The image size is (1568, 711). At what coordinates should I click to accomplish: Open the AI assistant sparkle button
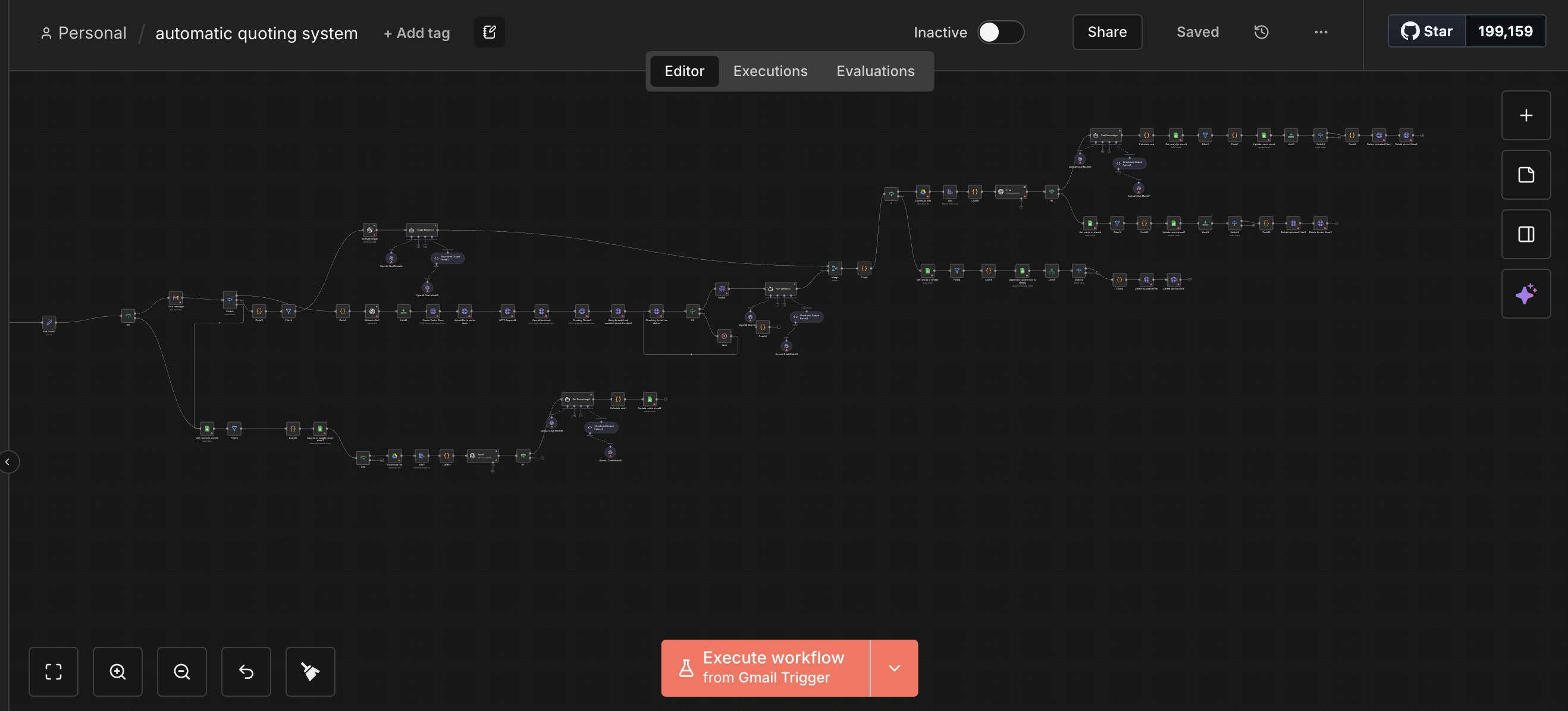coord(1525,294)
